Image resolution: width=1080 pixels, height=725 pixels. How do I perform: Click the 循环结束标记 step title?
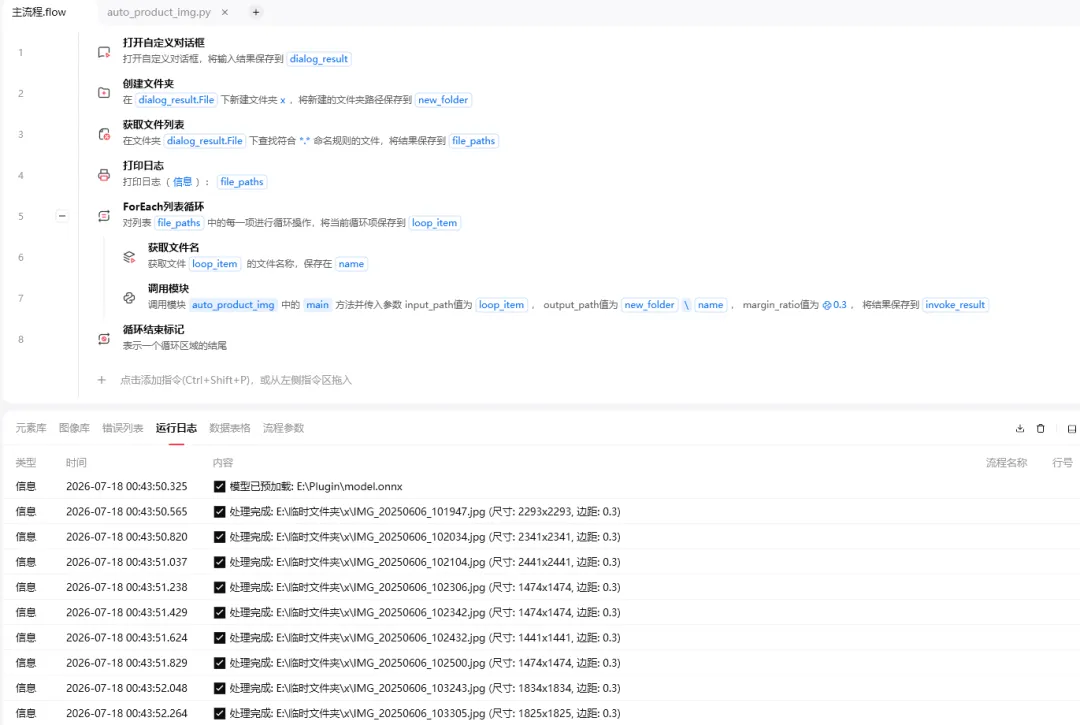pyautogui.click(x=154, y=329)
